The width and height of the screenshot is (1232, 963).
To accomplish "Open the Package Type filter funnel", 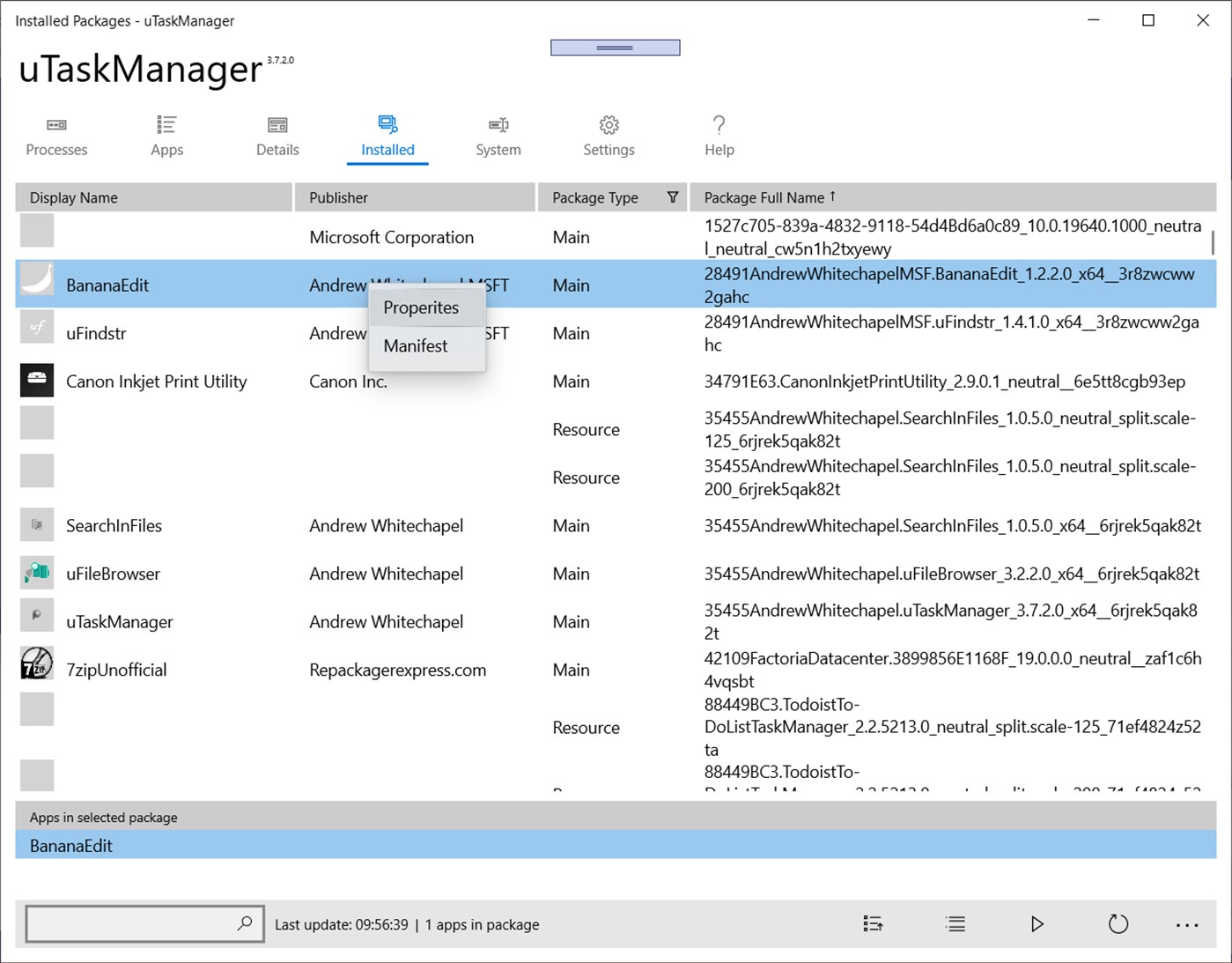I will click(673, 196).
